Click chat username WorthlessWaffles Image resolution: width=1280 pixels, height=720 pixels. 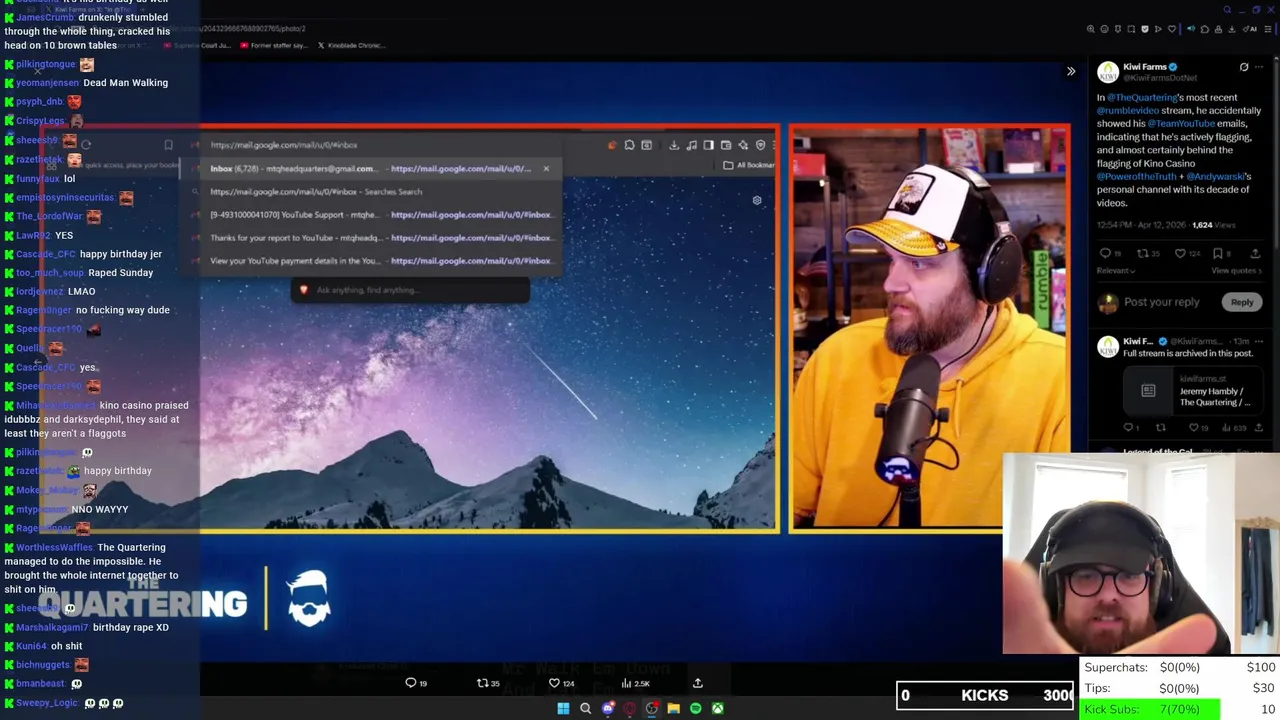point(55,547)
